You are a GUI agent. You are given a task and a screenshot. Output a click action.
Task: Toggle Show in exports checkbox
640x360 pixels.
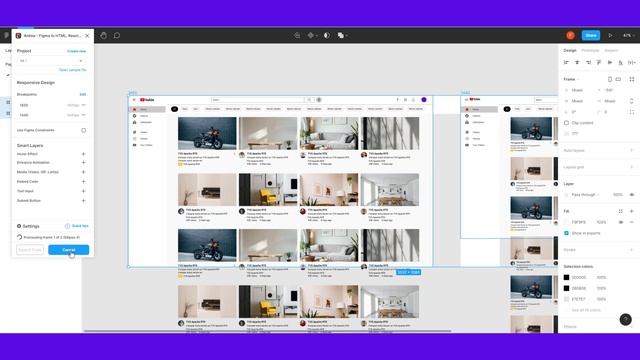[x=567, y=233]
